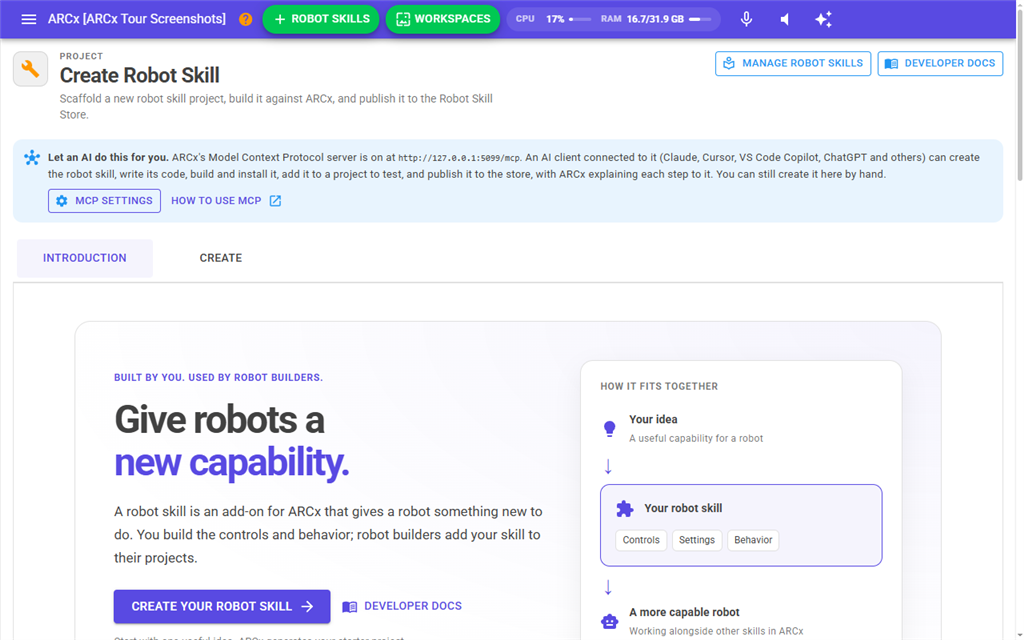The height and width of the screenshot is (640, 1024).
Task: Switch to the Introduction tab
Action: pyautogui.click(x=85, y=258)
